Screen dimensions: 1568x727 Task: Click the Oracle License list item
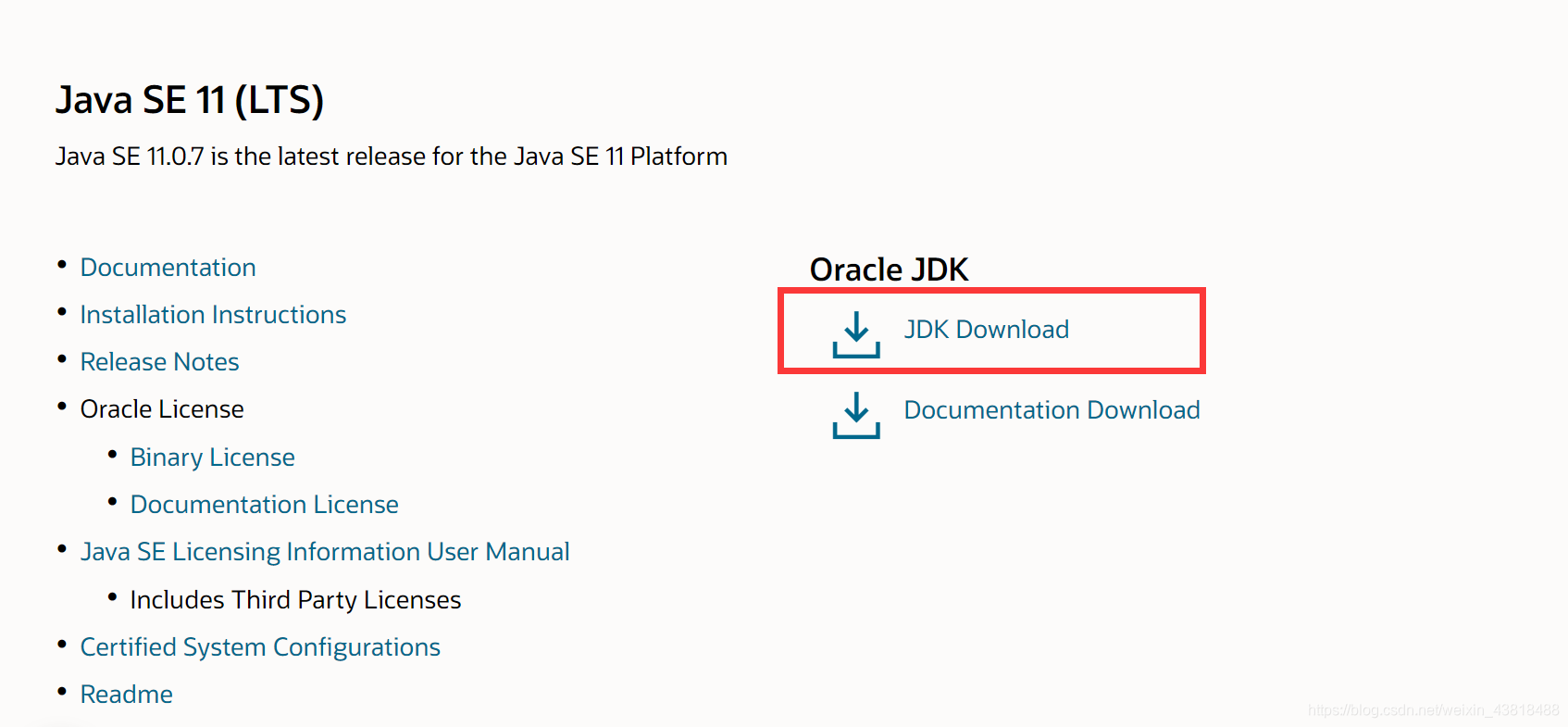click(162, 408)
